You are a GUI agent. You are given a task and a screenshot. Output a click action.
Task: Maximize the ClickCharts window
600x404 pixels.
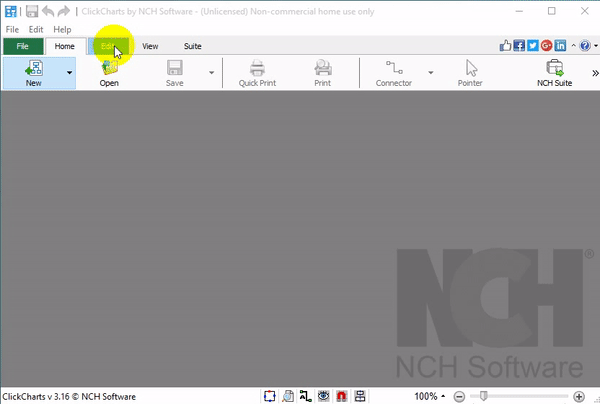coord(552,11)
